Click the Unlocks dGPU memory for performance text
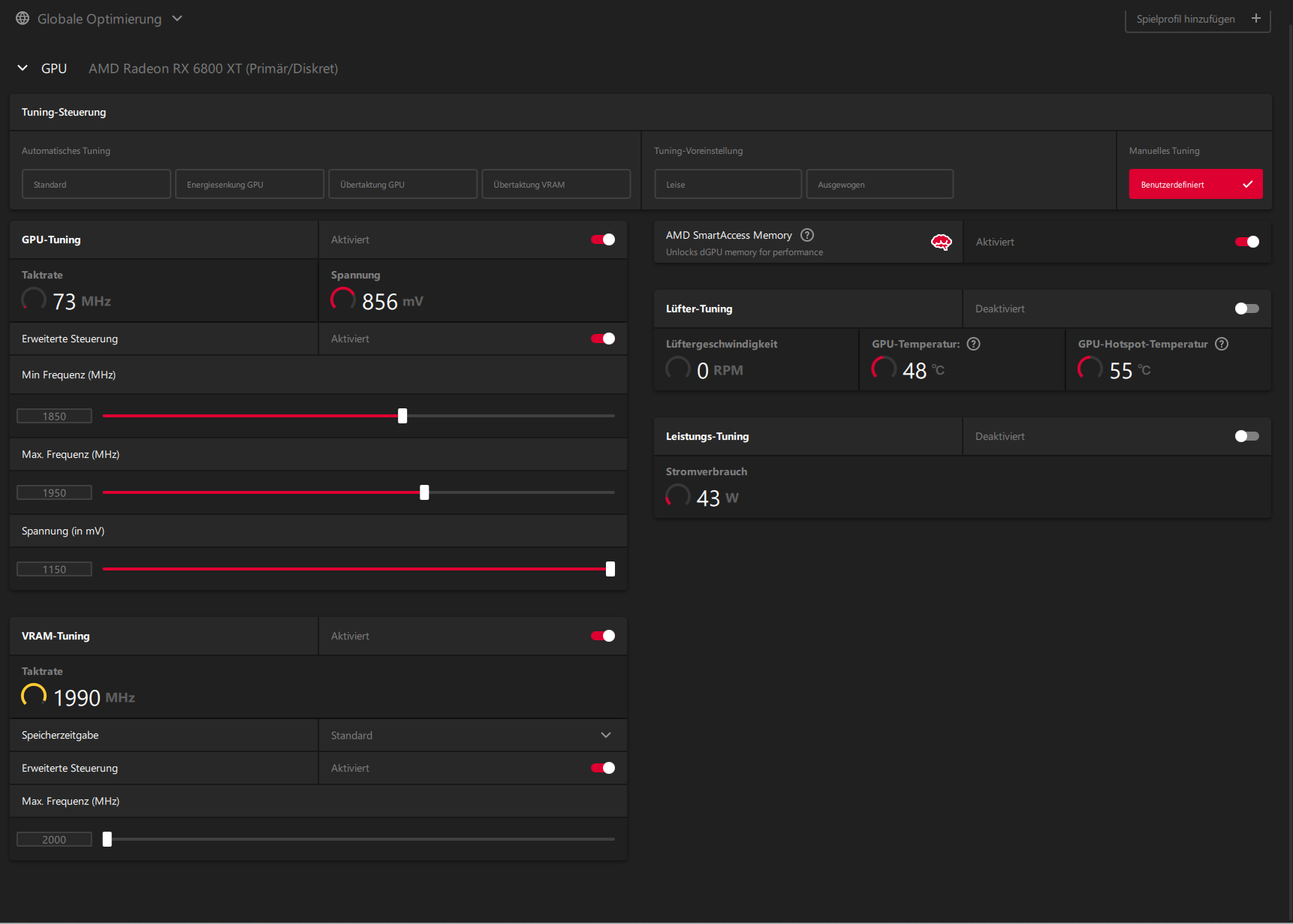The height and width of the screenshot is (924, 1293). [x=744, y=252]
